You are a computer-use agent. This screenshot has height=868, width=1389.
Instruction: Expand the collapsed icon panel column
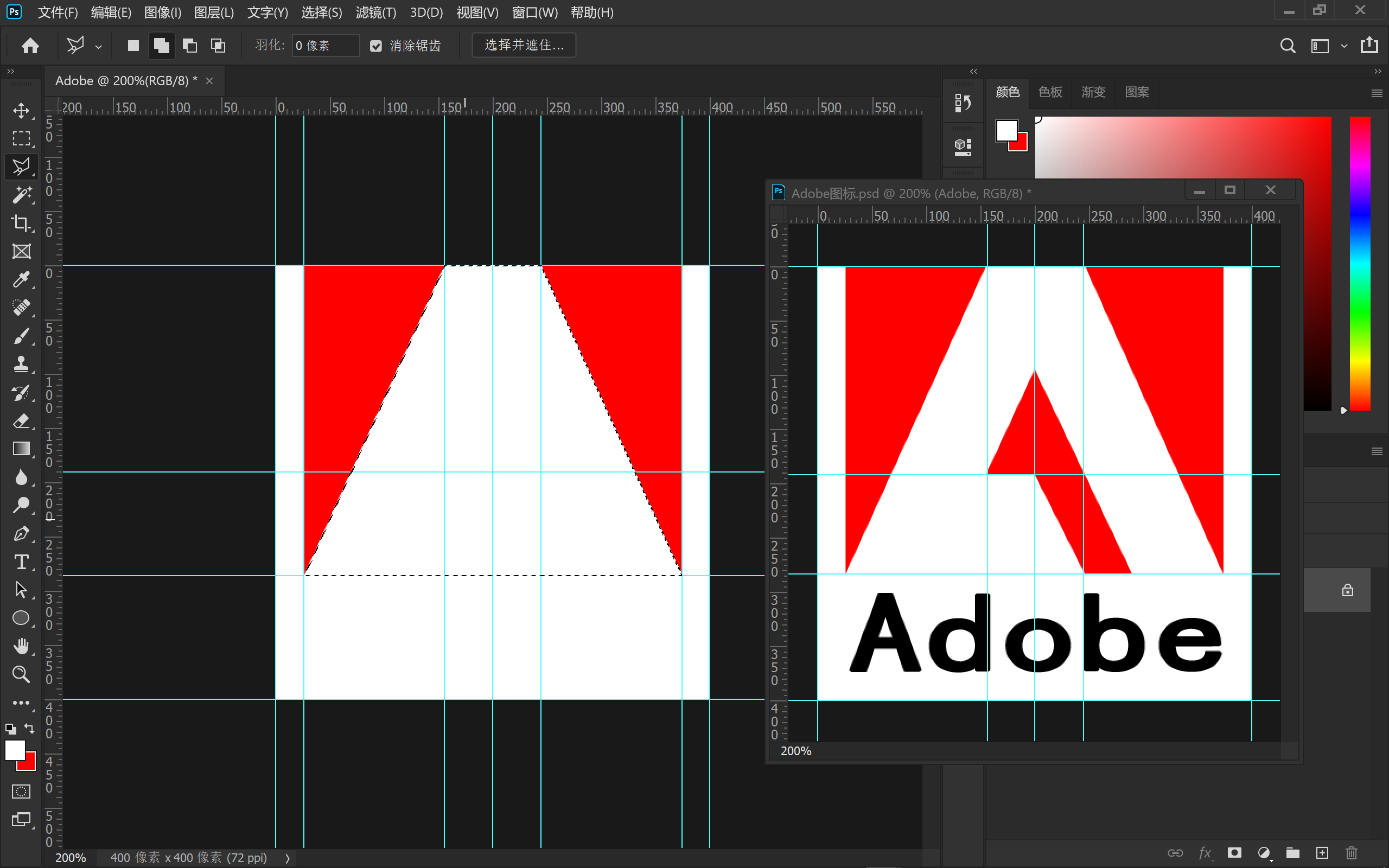click(x=973, y=71)
